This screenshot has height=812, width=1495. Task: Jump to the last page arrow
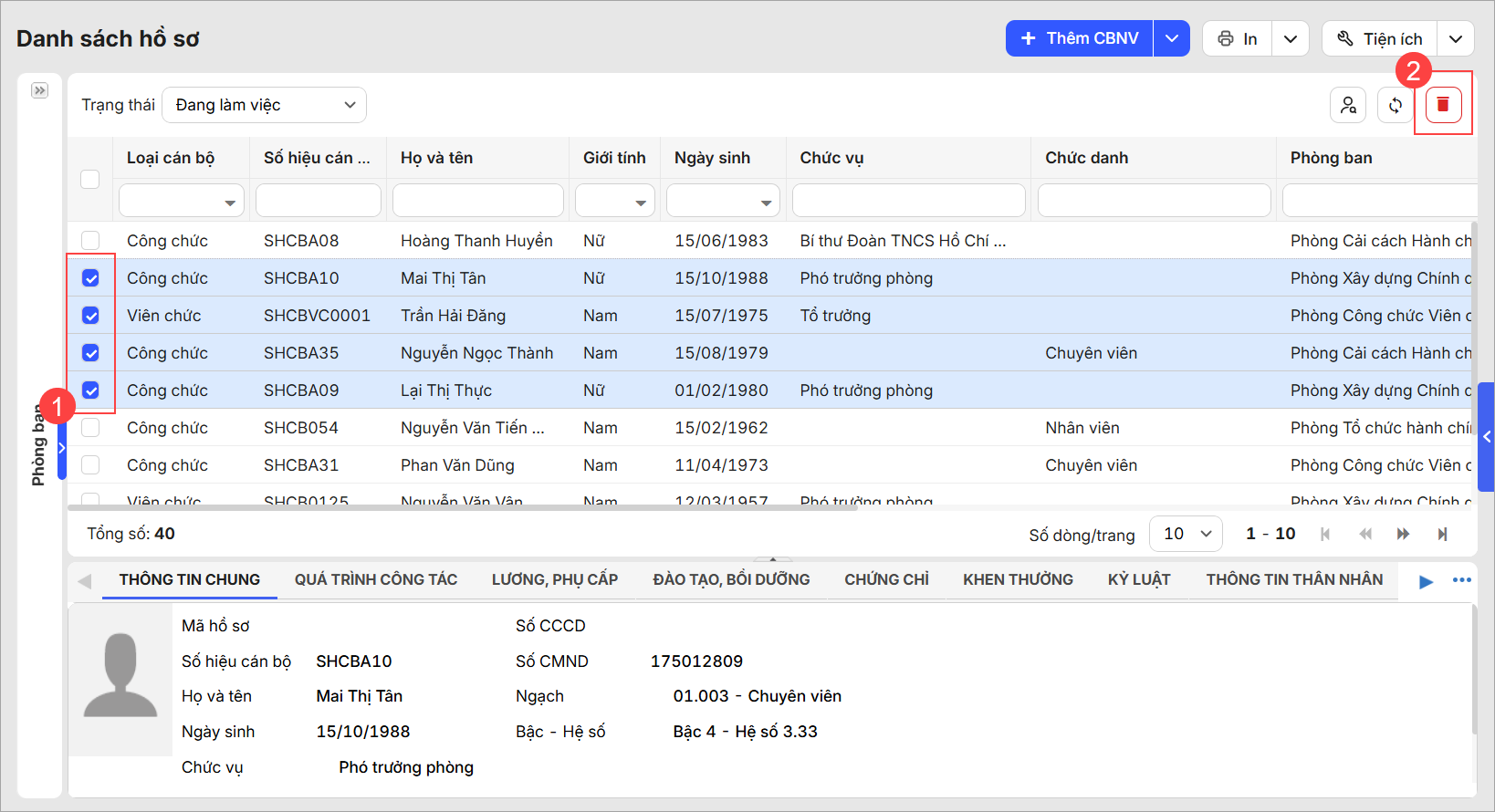point(1442,534)
